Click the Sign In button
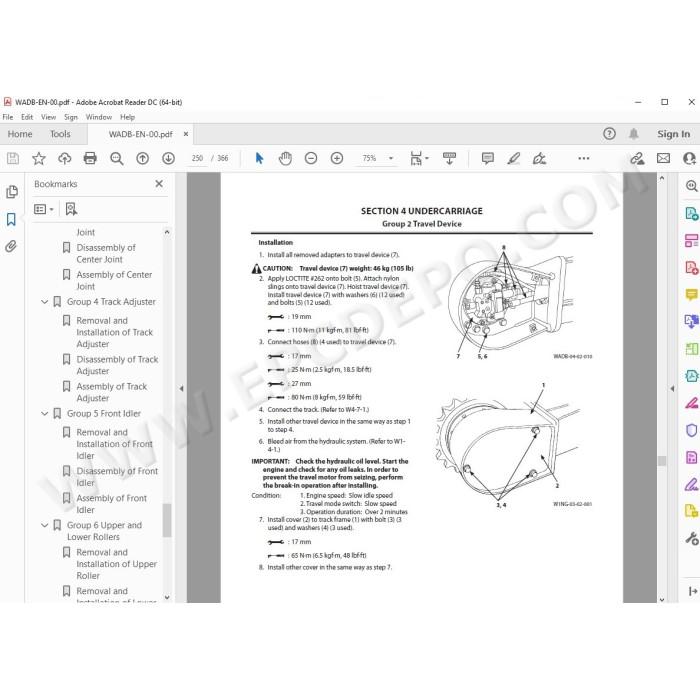 click(x=673, y=134)
